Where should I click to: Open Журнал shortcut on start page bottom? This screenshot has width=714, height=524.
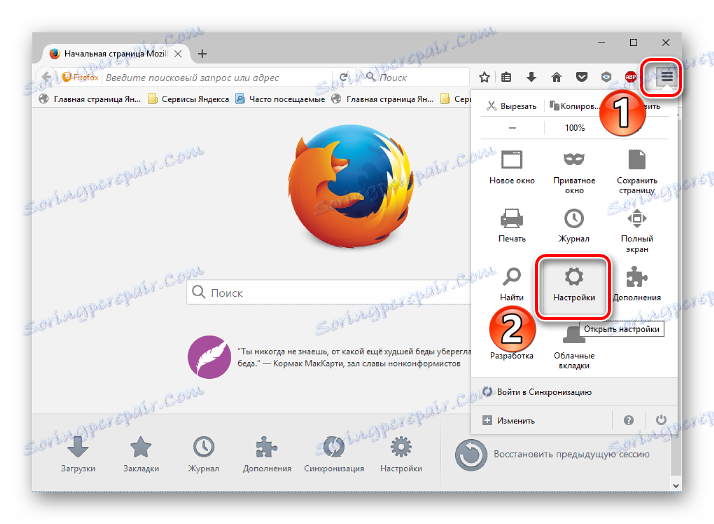204,454
